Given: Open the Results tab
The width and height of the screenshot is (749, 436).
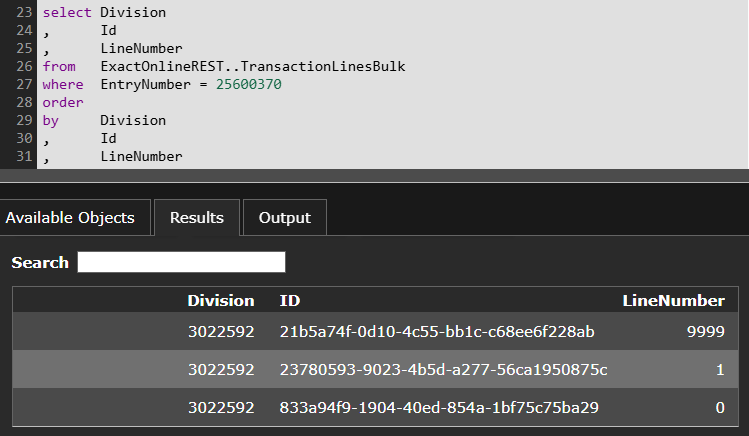Looking at the screenshot, I should coord(196,218).
